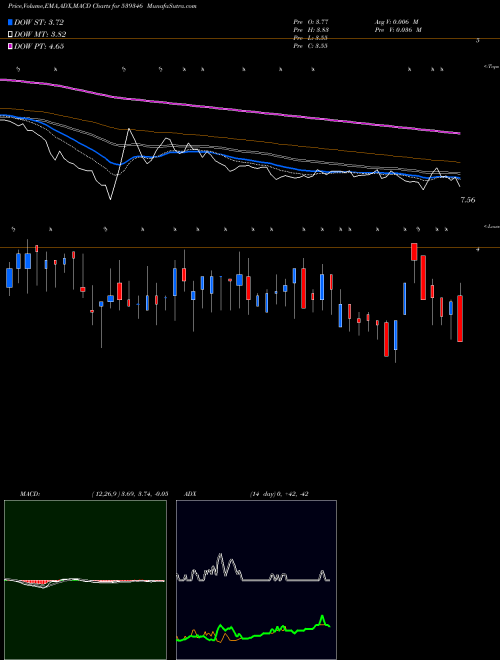Click the white DOW MT legend swatch
Screen dimensions: 500x660
[10, 35]
